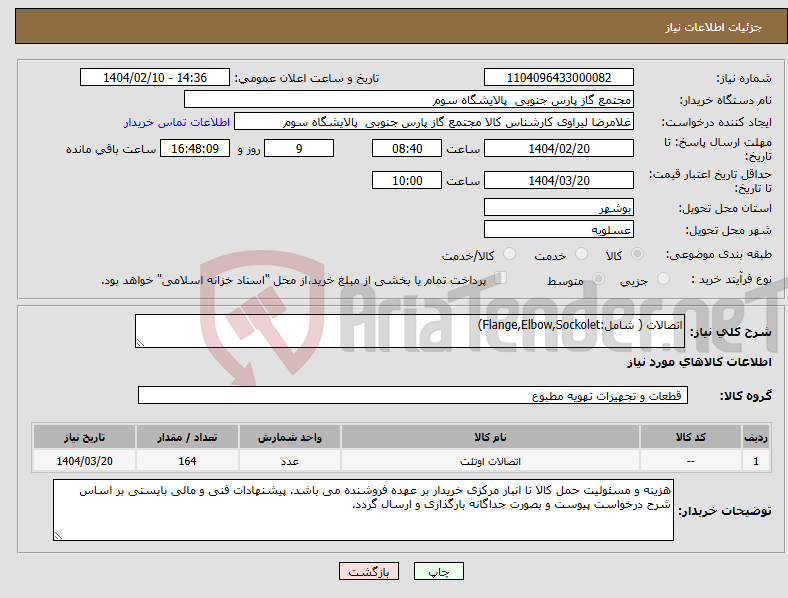Click شرح کلی نیاز label
Screen dimensions: 788x598
coord(731,332)
